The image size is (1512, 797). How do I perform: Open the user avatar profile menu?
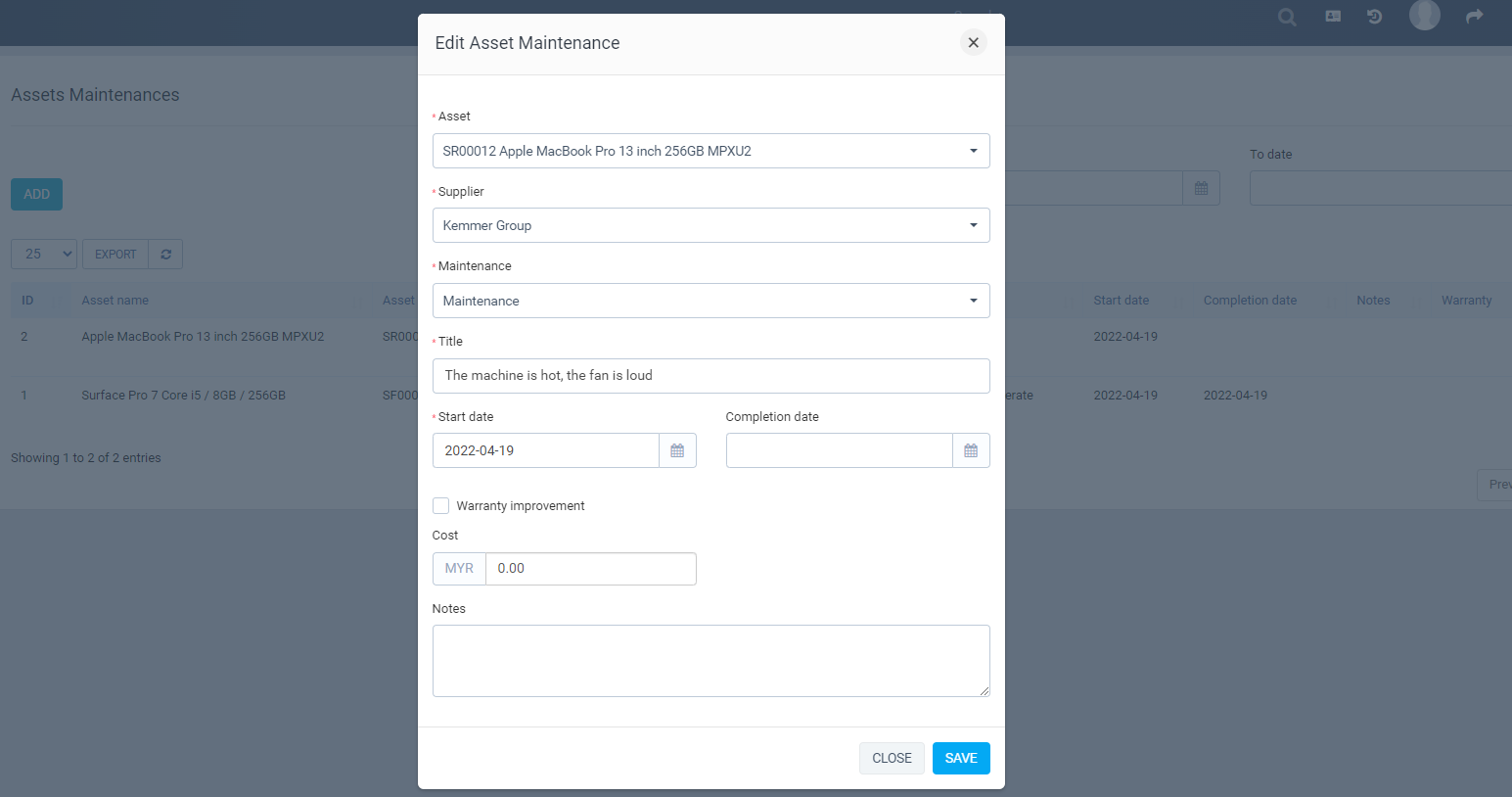[1424, 15]
